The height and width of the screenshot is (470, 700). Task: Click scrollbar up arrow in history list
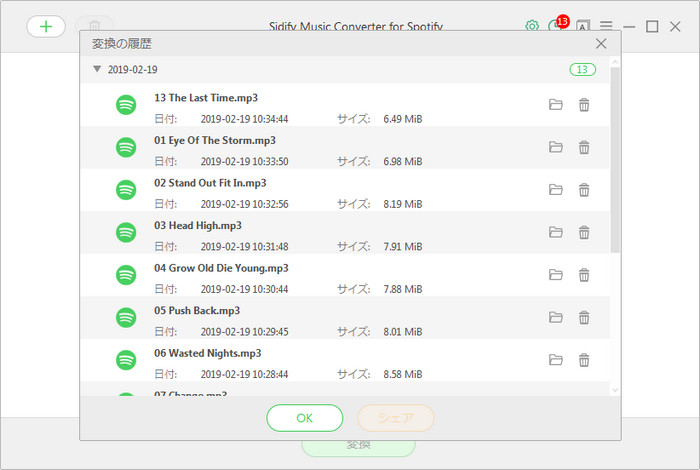[615, 62]
